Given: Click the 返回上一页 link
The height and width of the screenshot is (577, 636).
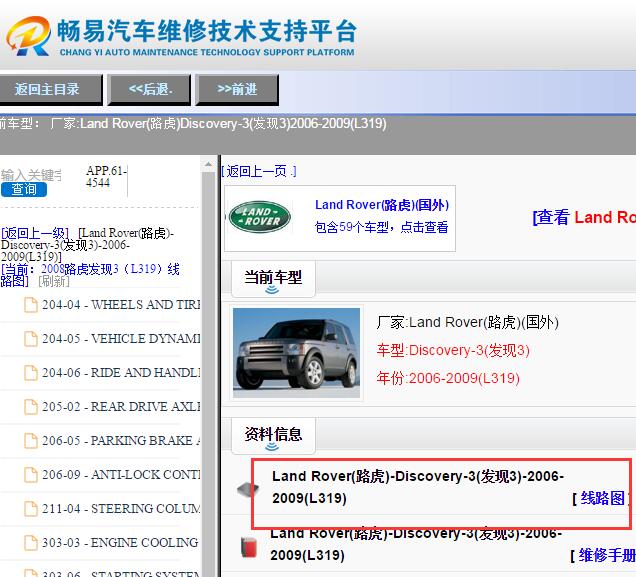Looking at the screenshot, I should tap(259, 171).
